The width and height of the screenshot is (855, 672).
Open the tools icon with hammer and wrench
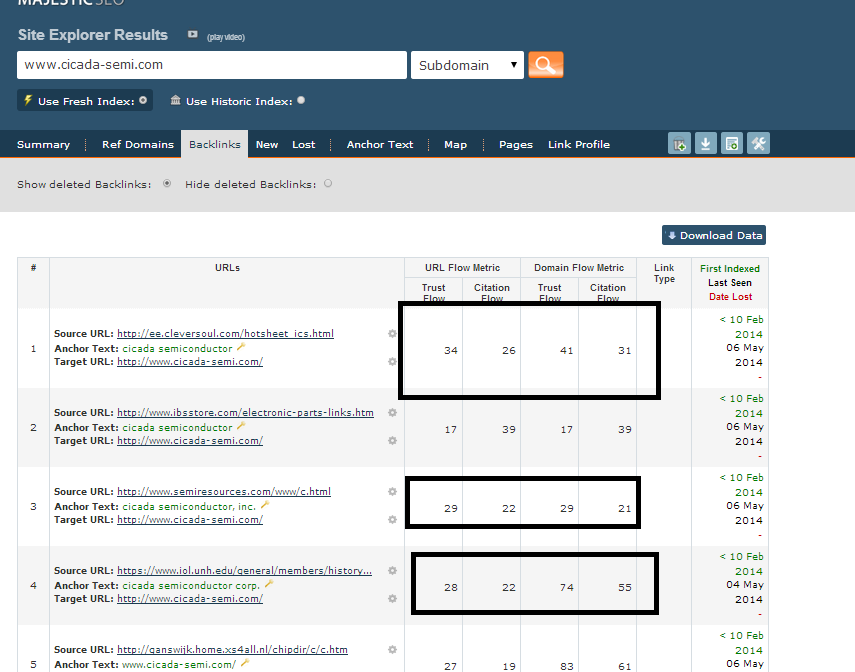click(x=758, y=143)
